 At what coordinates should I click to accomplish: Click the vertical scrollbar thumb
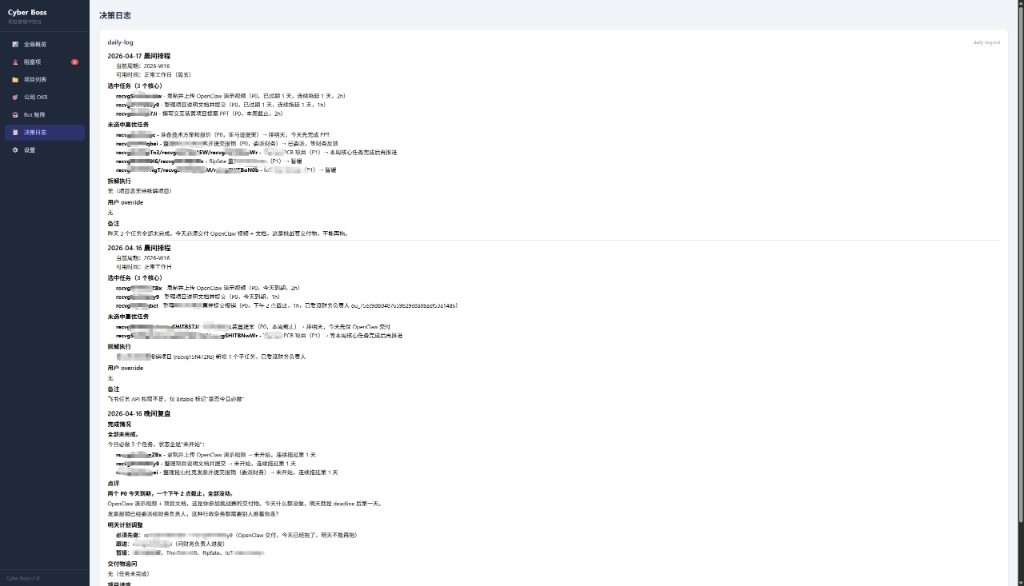pos(1020,265)
